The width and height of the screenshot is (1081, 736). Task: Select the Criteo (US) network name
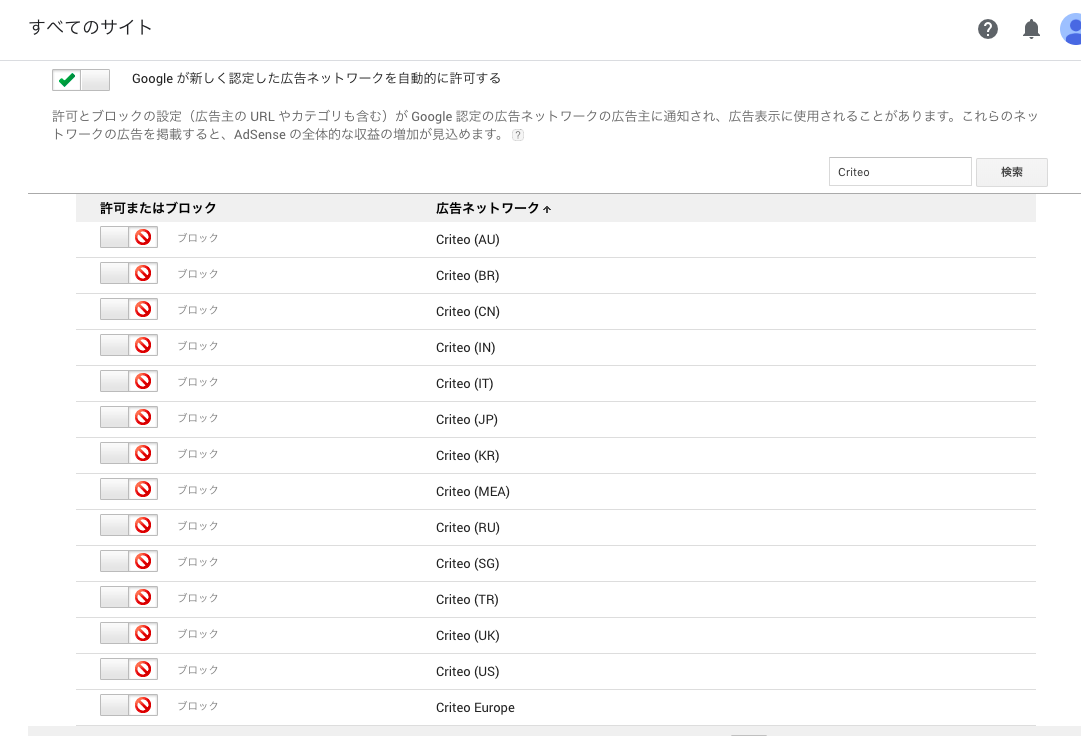pos(467,672)
